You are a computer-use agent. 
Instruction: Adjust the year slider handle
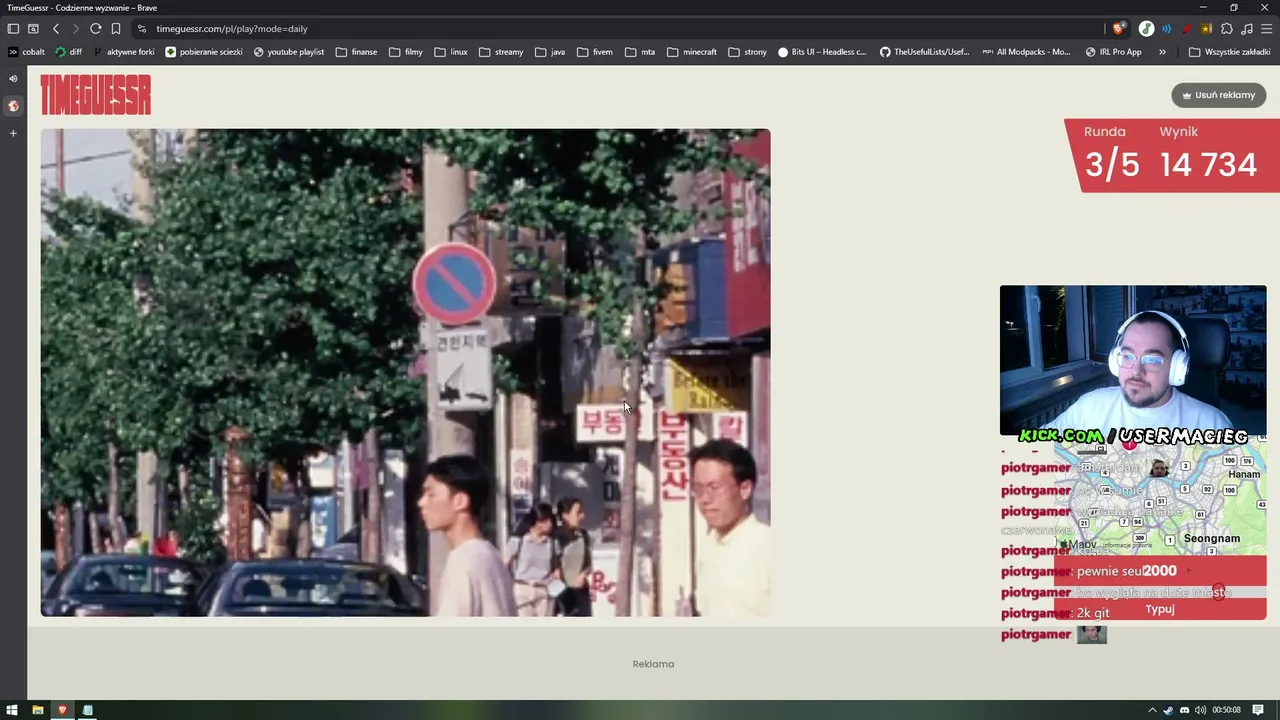[1218, 592]
